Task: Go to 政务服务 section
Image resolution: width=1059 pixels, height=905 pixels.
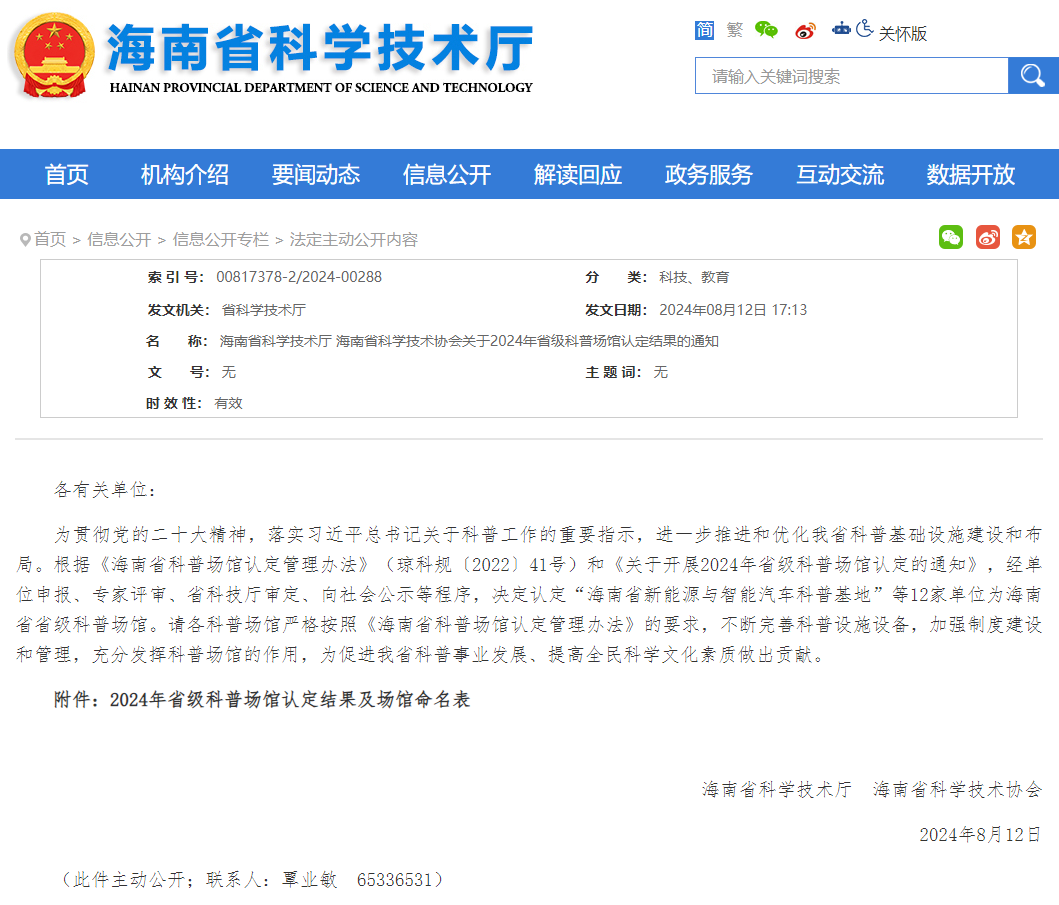Action: (709, 175)
